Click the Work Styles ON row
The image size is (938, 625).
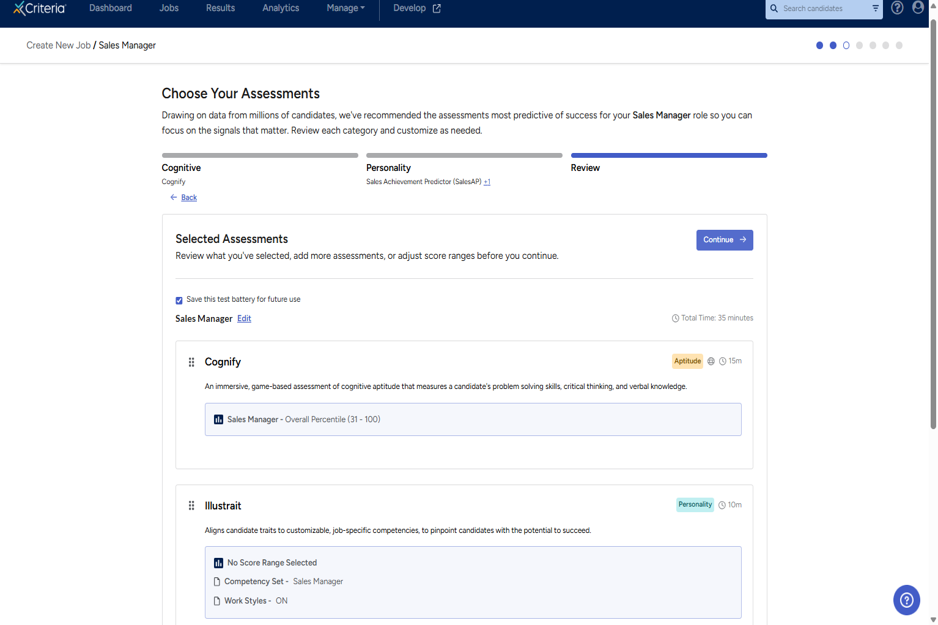251,600
